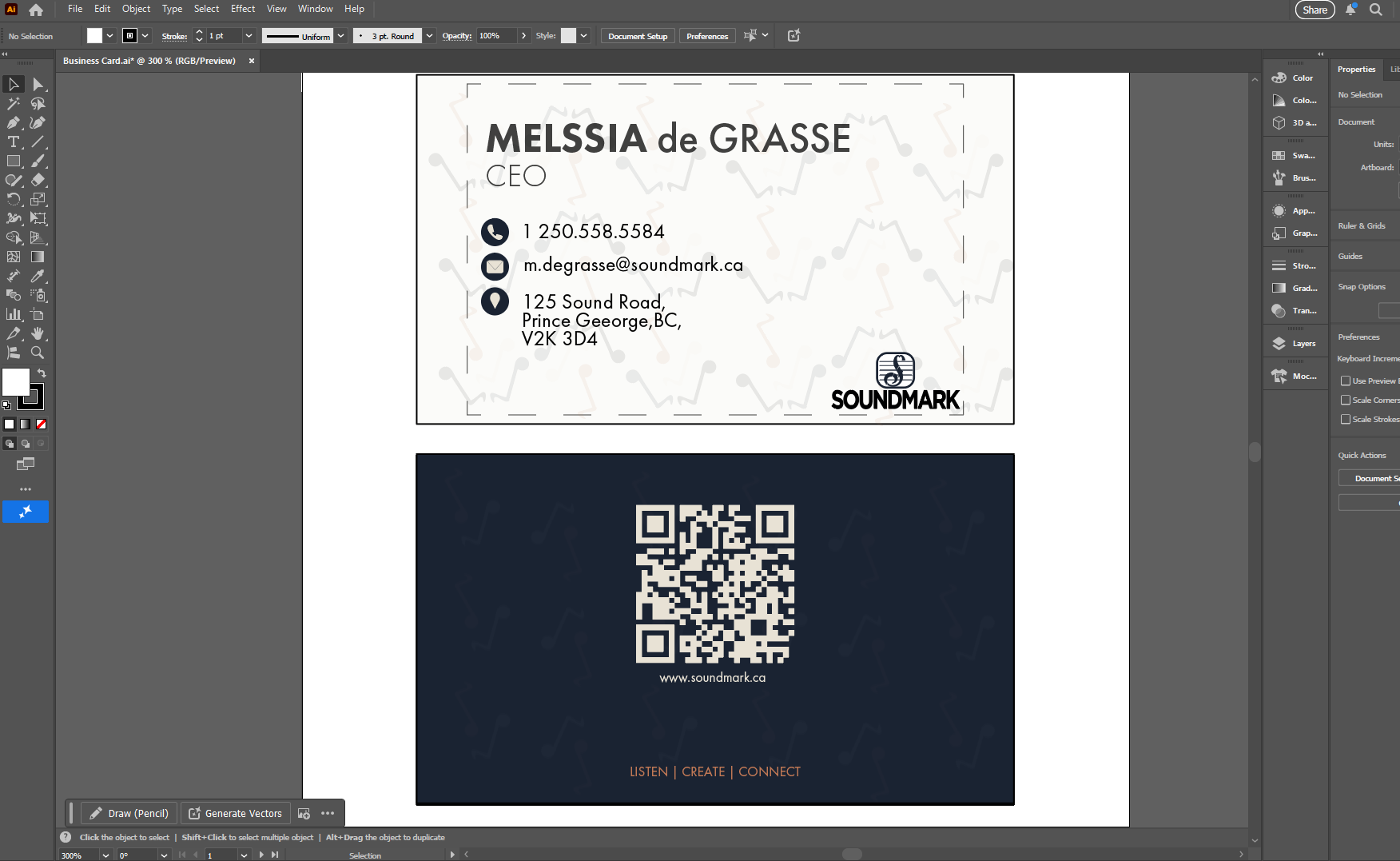This screenshot has height=861, width=1400.
Task: Click Preferences button in control bar
Action: click(707, 36)
